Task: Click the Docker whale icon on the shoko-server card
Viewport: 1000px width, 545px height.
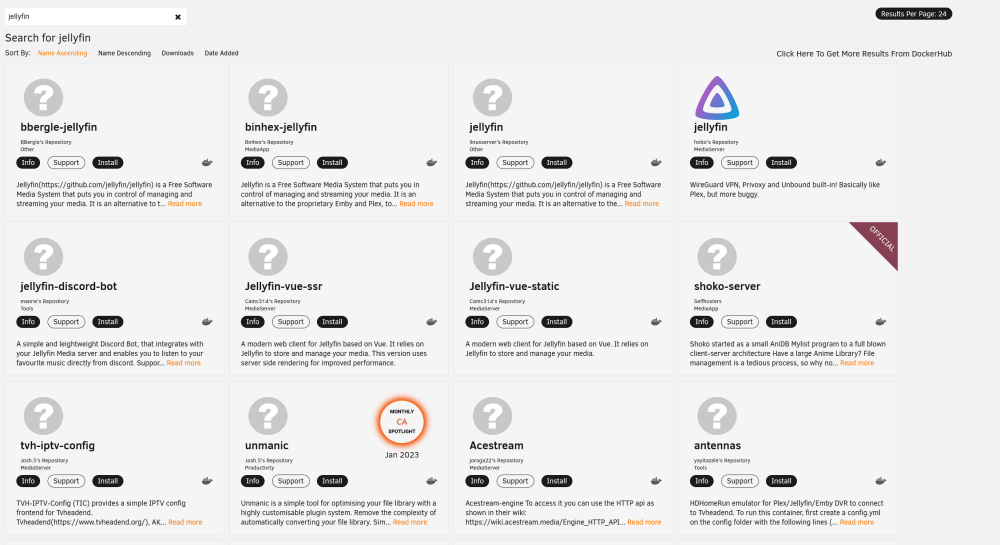Action: pyautogui.click(x=881, y=322)
